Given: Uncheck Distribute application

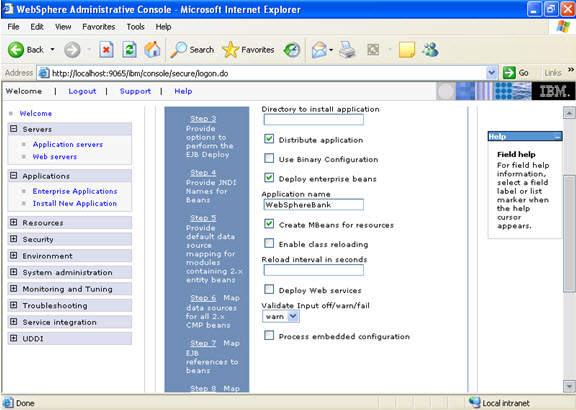Looking at the screenshot, I should coord(269,139).
